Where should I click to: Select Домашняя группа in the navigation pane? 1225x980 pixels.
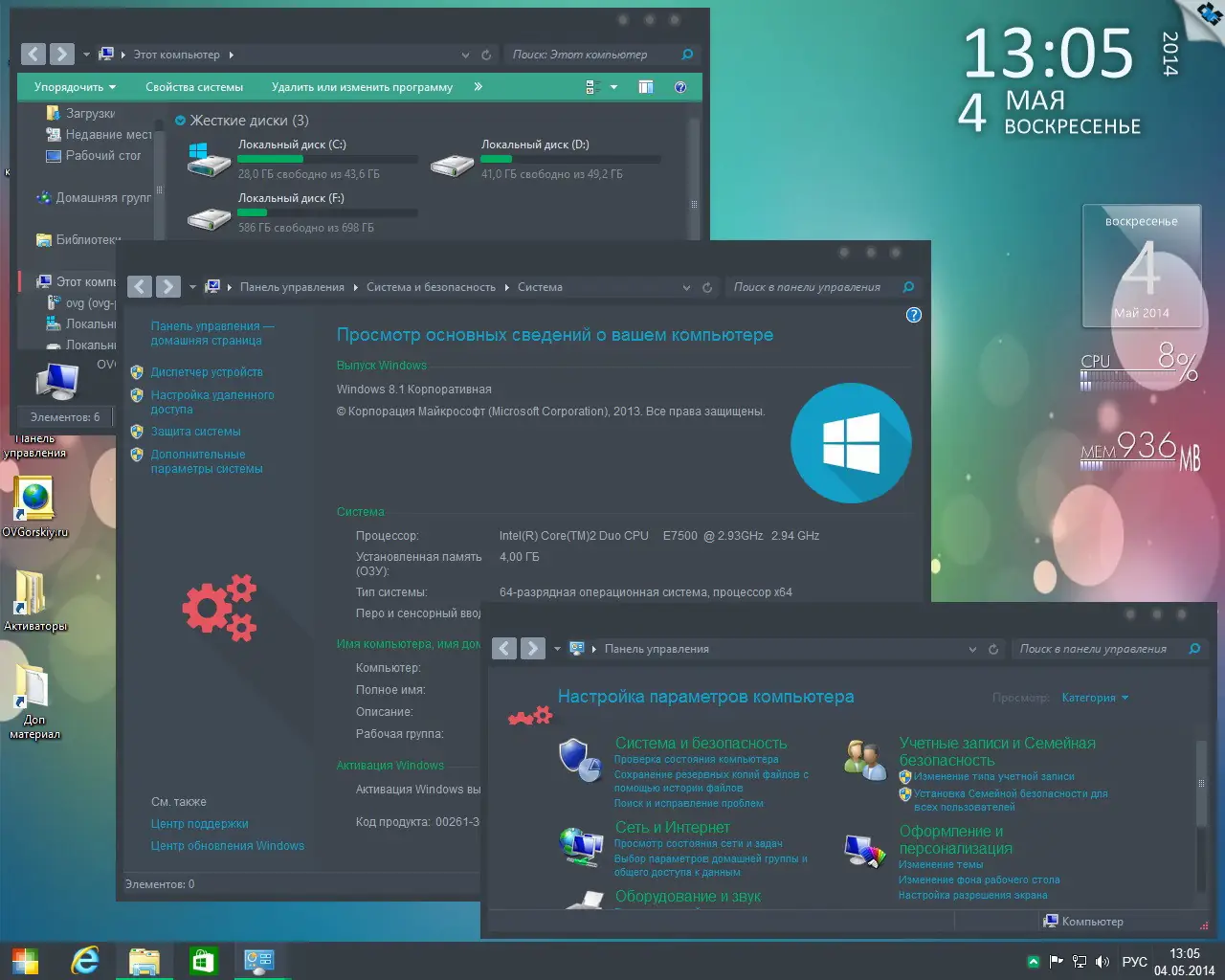pos(94,197)
